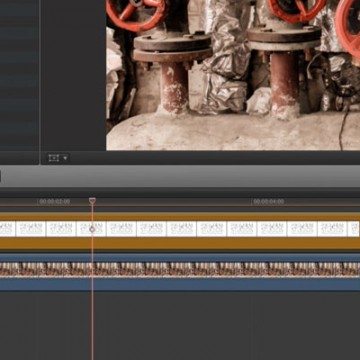The width and height of the screenshot is (360, 360).
Task: Select the keyframe diamond on the logo clip
Action: click(x=92, y=229)
